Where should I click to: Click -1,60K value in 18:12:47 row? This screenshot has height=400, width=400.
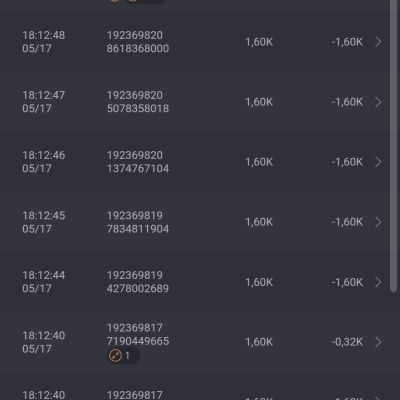pyautogui.click(x=347, y=102)
